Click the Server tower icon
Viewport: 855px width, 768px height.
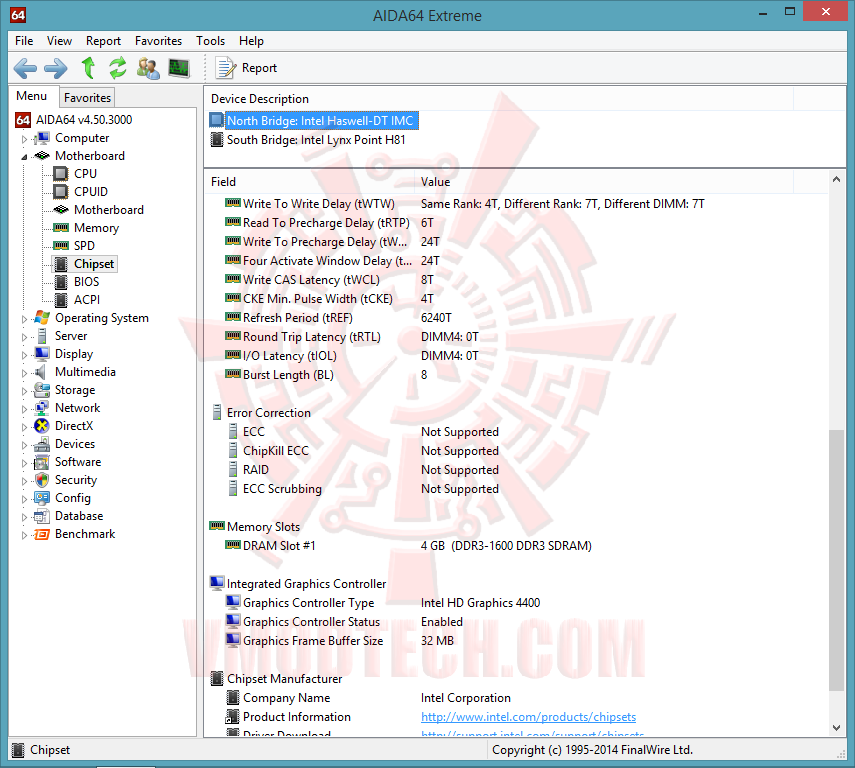42,336
